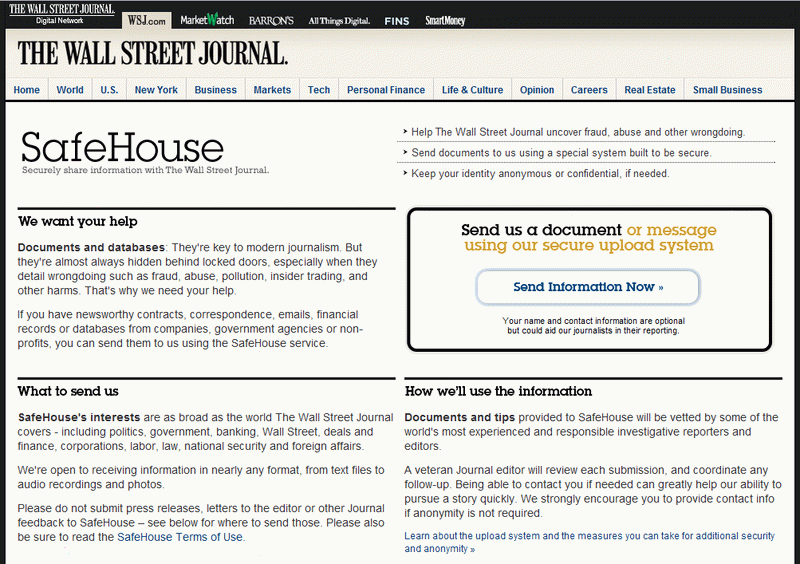800x564 pixels.
Task: Open the 'Learn about the upload system' link
Action: click(x=589, y=542)
